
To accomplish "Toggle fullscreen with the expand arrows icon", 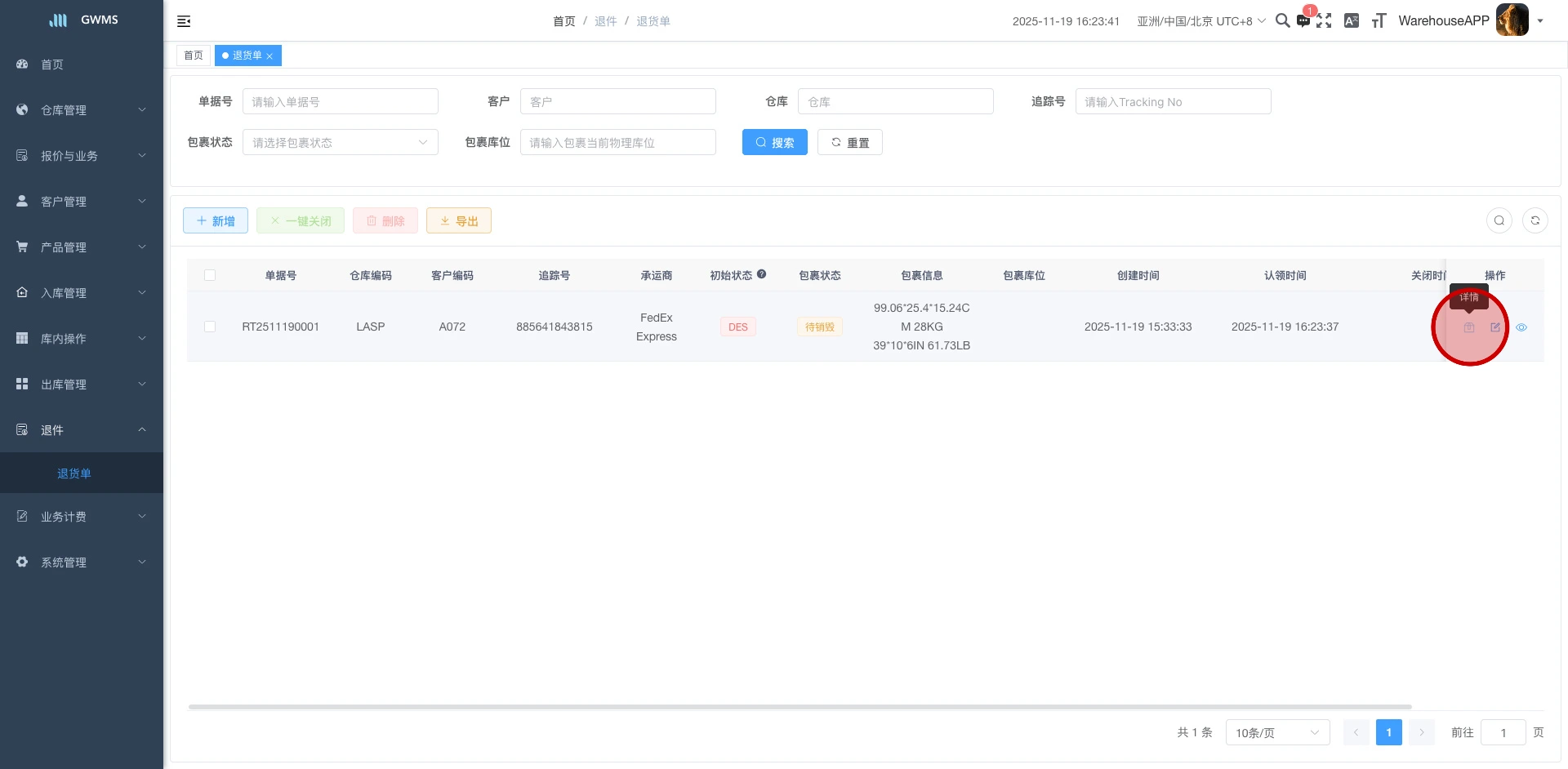I will 1324,20.
